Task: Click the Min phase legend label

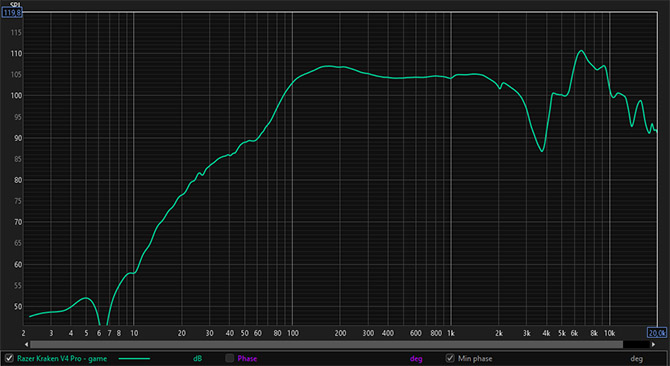Action: pos(475,359)
